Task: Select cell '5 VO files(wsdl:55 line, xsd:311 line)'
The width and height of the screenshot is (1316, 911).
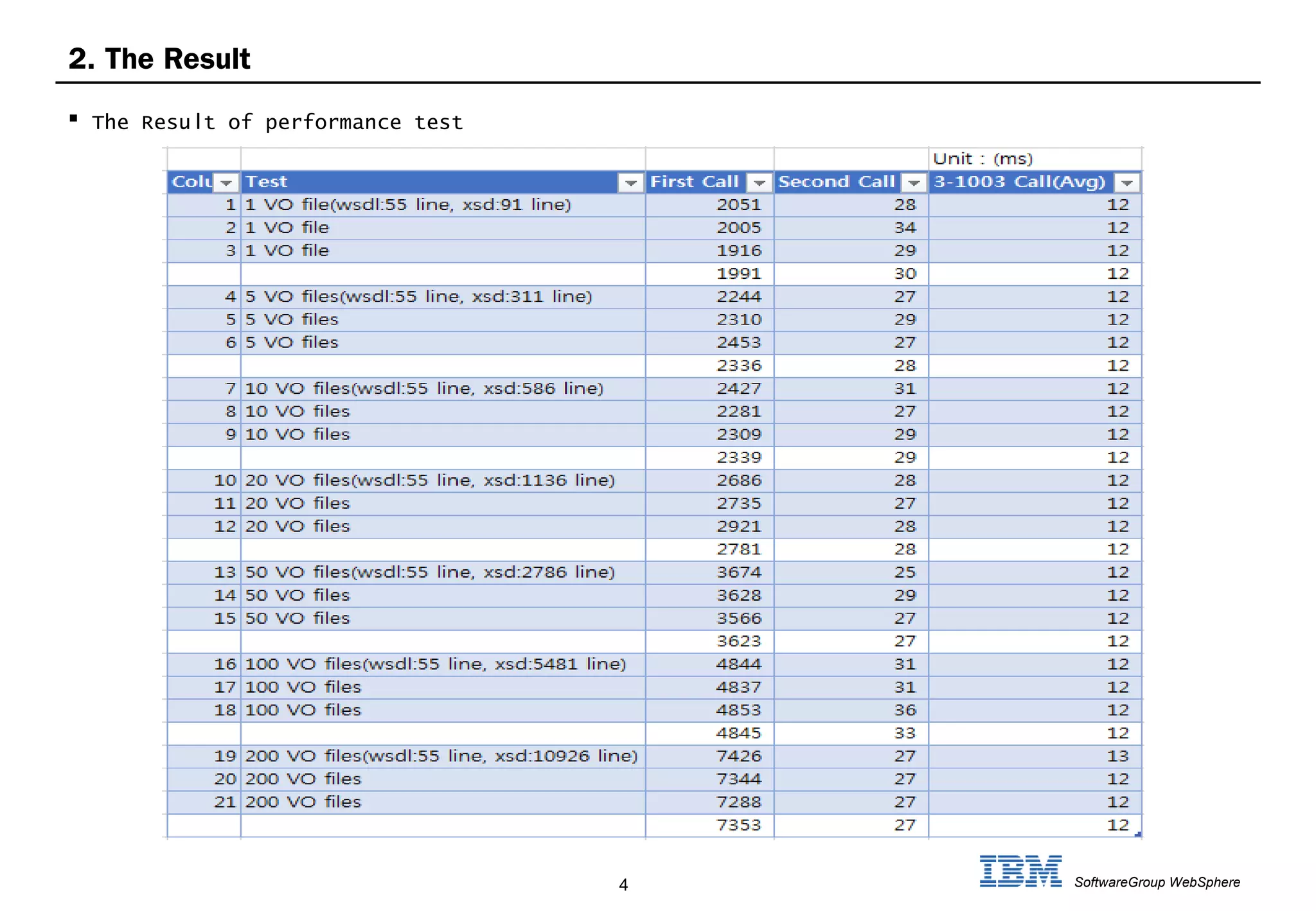Action: click(443, 297)
